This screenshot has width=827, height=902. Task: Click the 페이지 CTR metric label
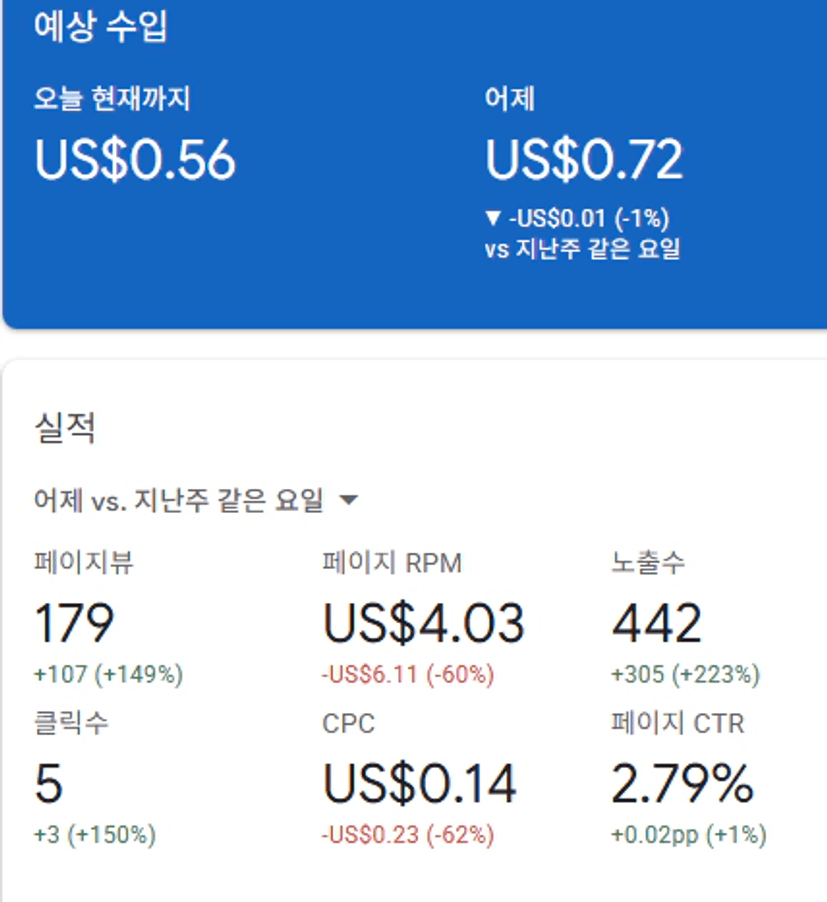tap(678, 723)
